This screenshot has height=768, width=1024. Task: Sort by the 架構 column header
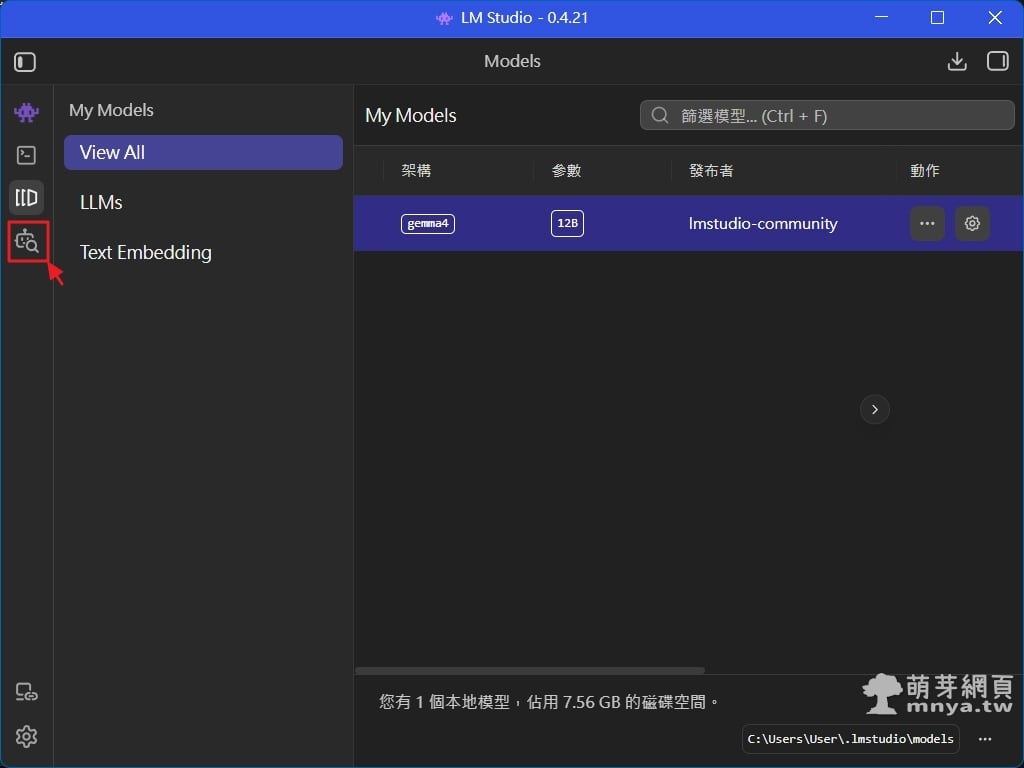tap(416, 170)
